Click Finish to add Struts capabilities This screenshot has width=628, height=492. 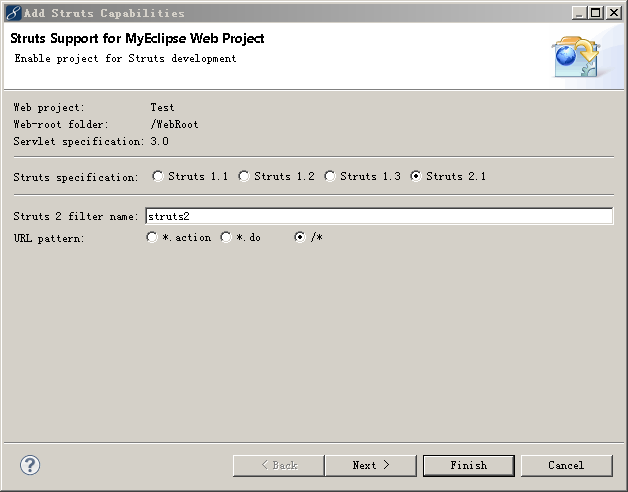tap(468, 465)
